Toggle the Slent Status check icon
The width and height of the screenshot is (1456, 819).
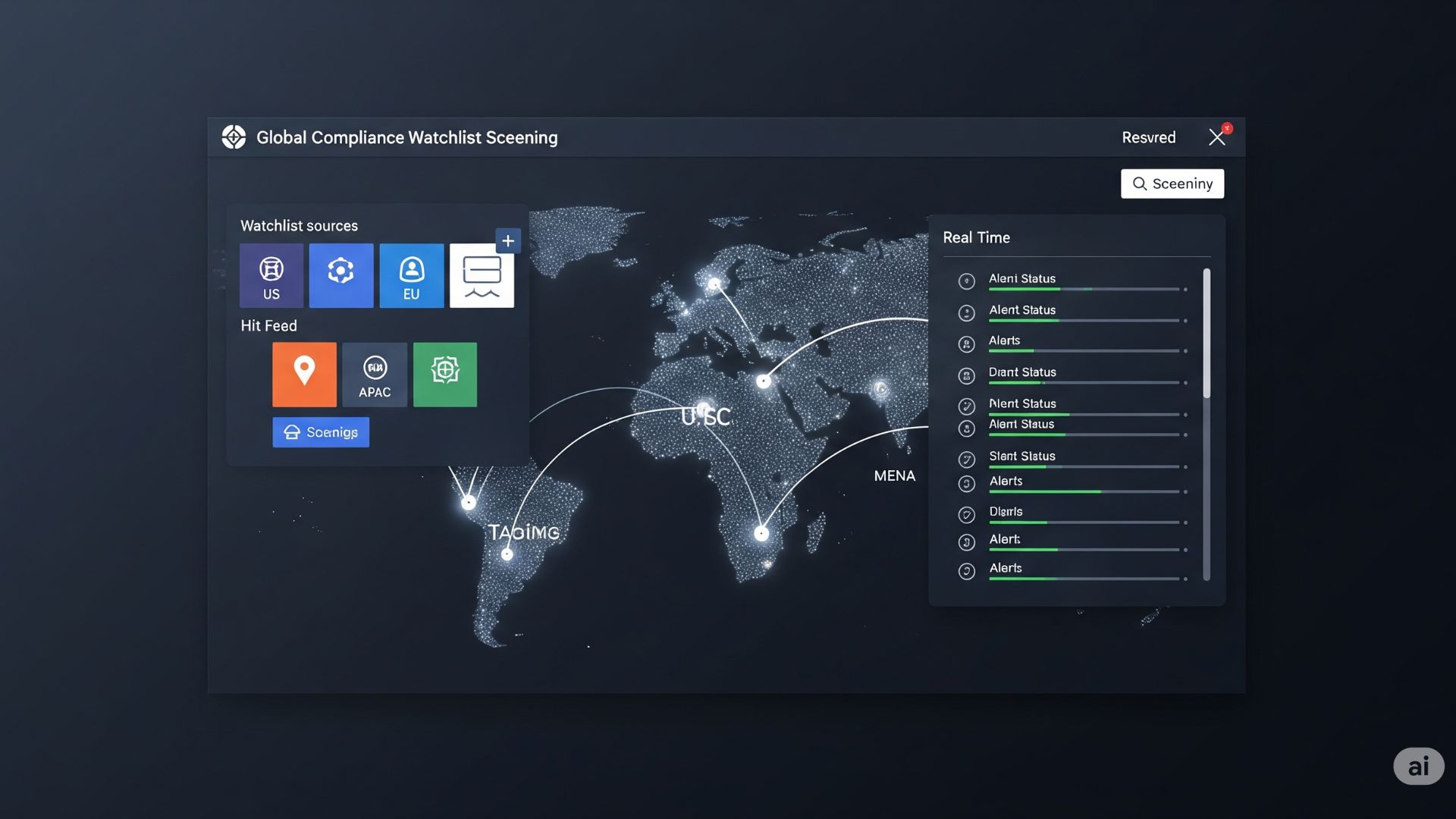click(966, 459)
